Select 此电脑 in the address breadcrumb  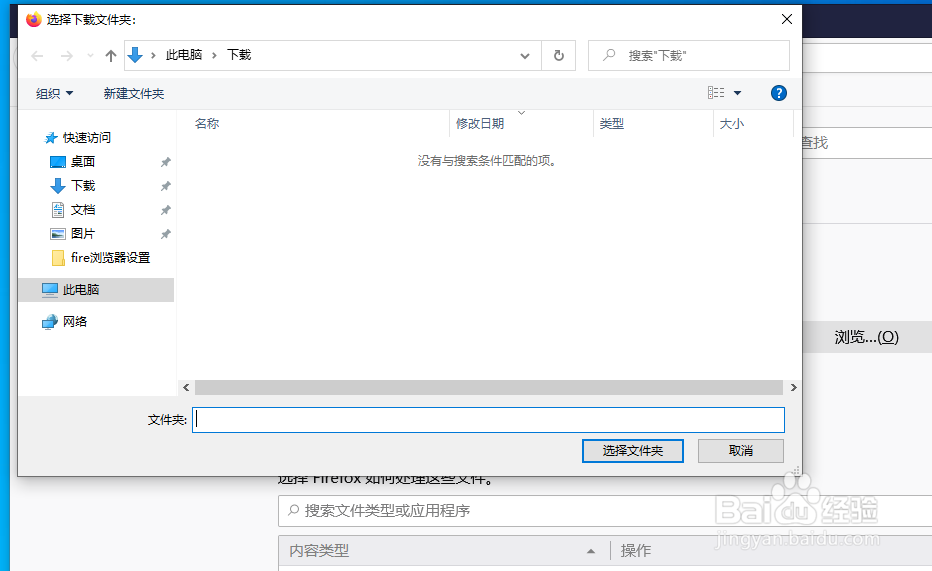pos(184,55)
